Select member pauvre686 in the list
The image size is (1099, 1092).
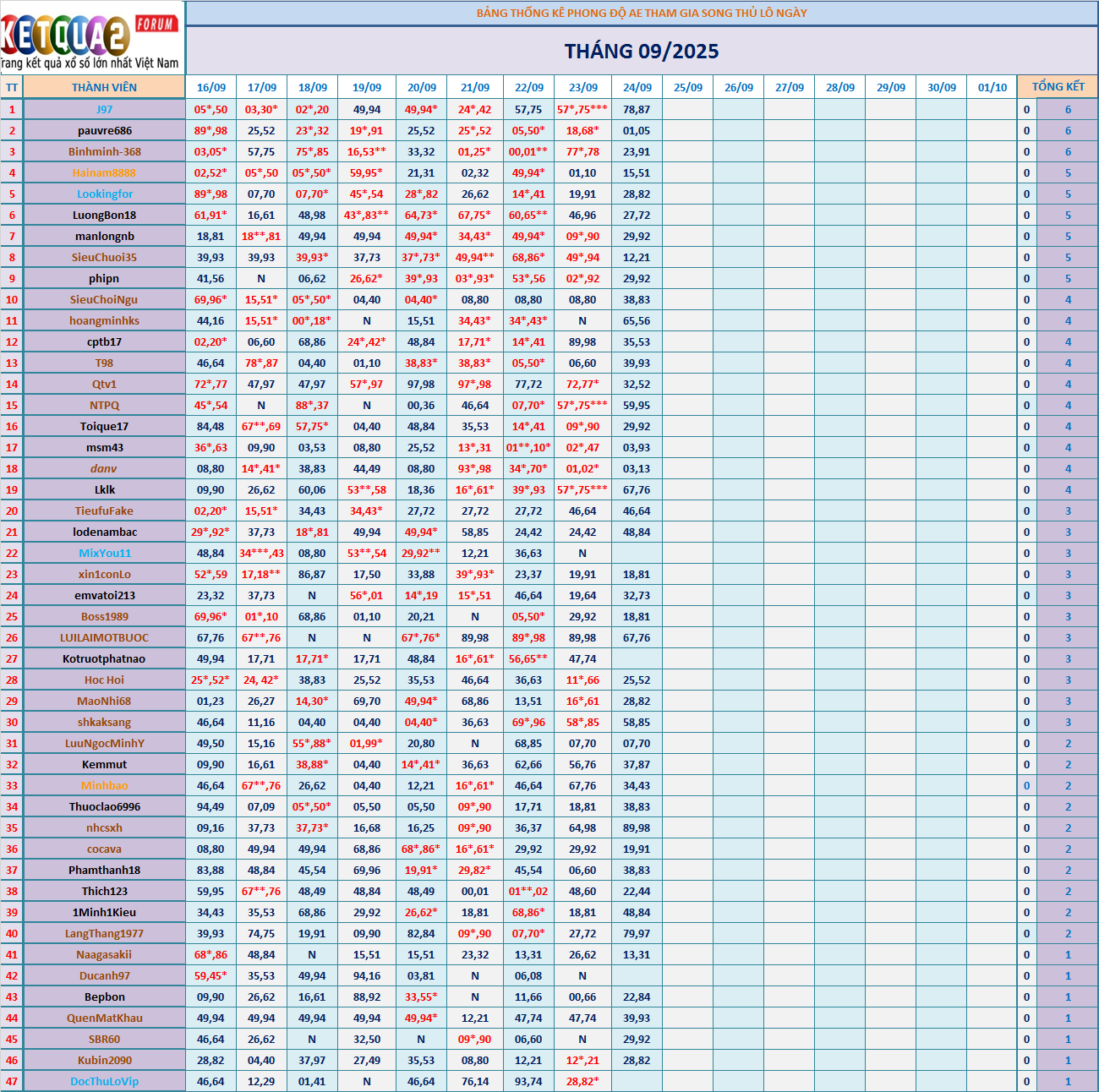[104, 130]
